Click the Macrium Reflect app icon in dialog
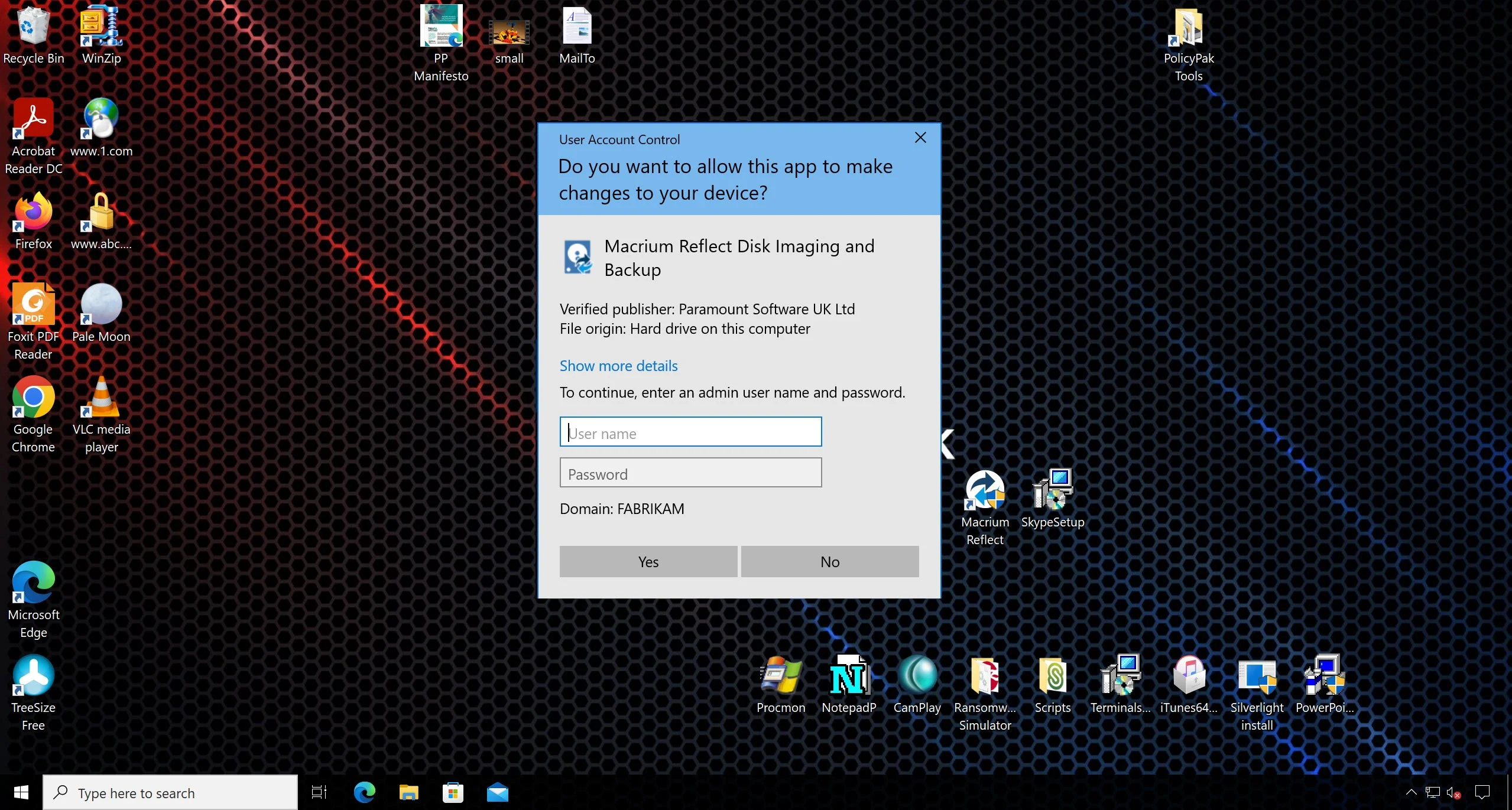1512x810 pixels. (x=577, y=257)
